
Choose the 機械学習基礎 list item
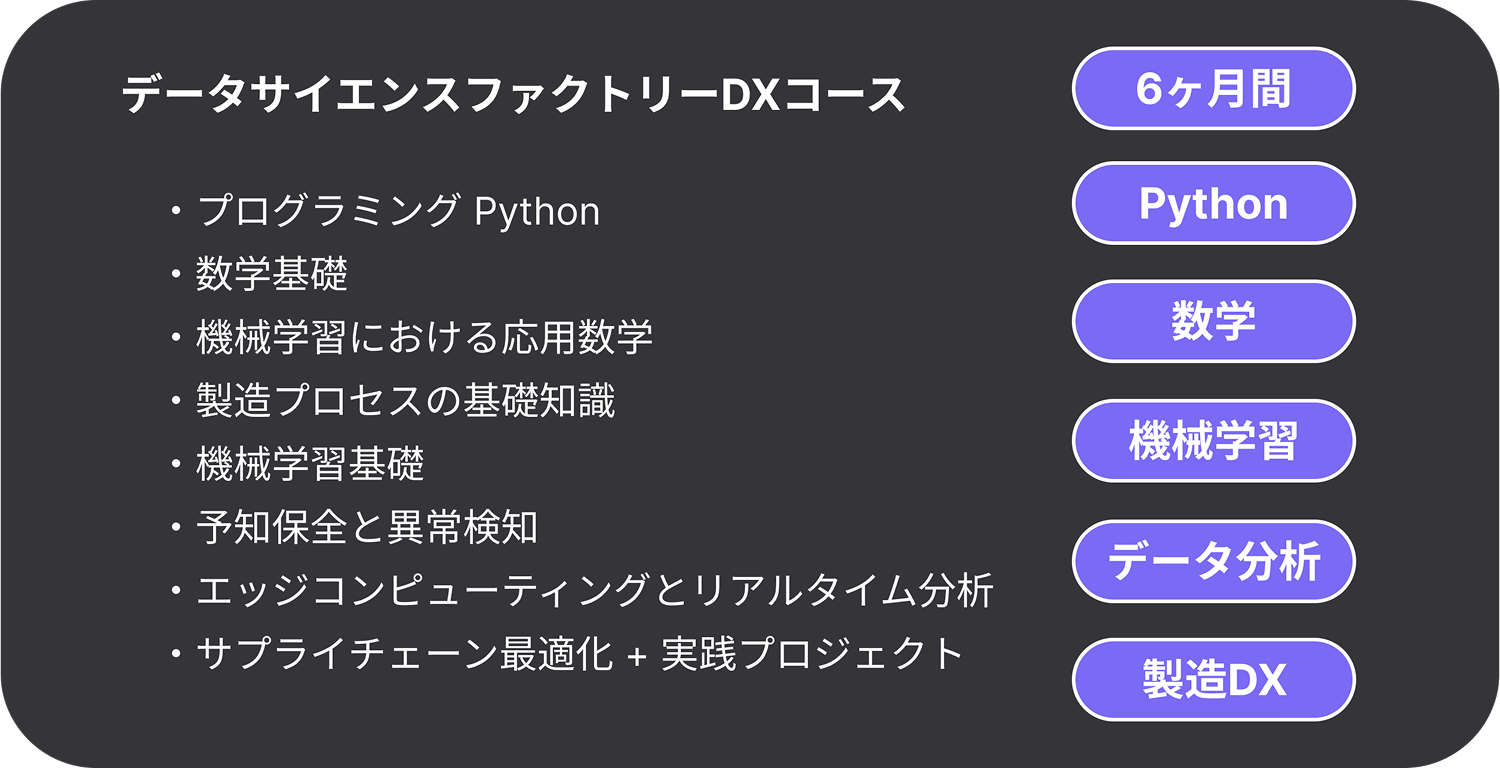click(311, 464)
